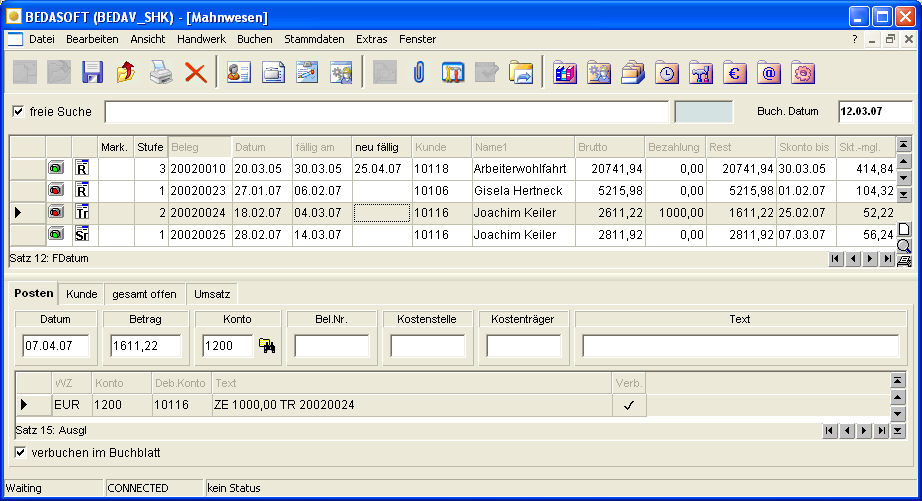The width and height of the screenshot is (922, 501).
Task: Click the magnifier search icon right of the table
Action: pos(904,246)
